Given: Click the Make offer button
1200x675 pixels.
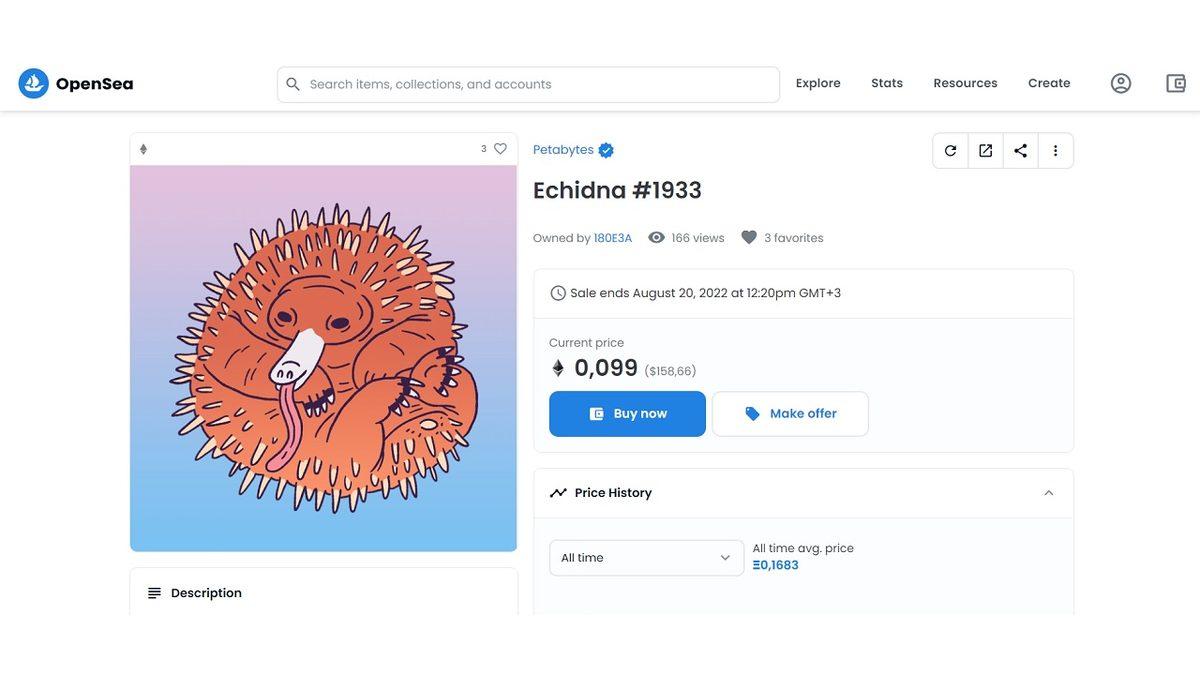Looking at the screenshot, I should point(790,414).
